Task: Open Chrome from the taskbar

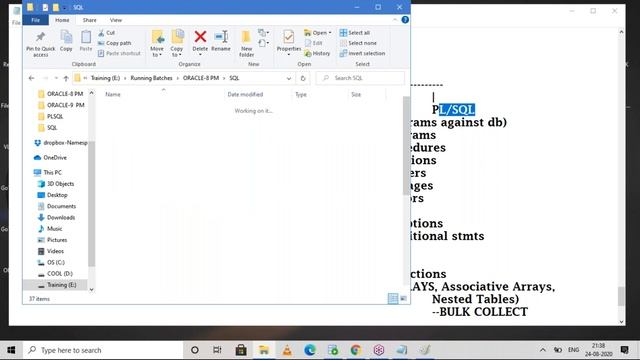Action: tap(356, 350)
